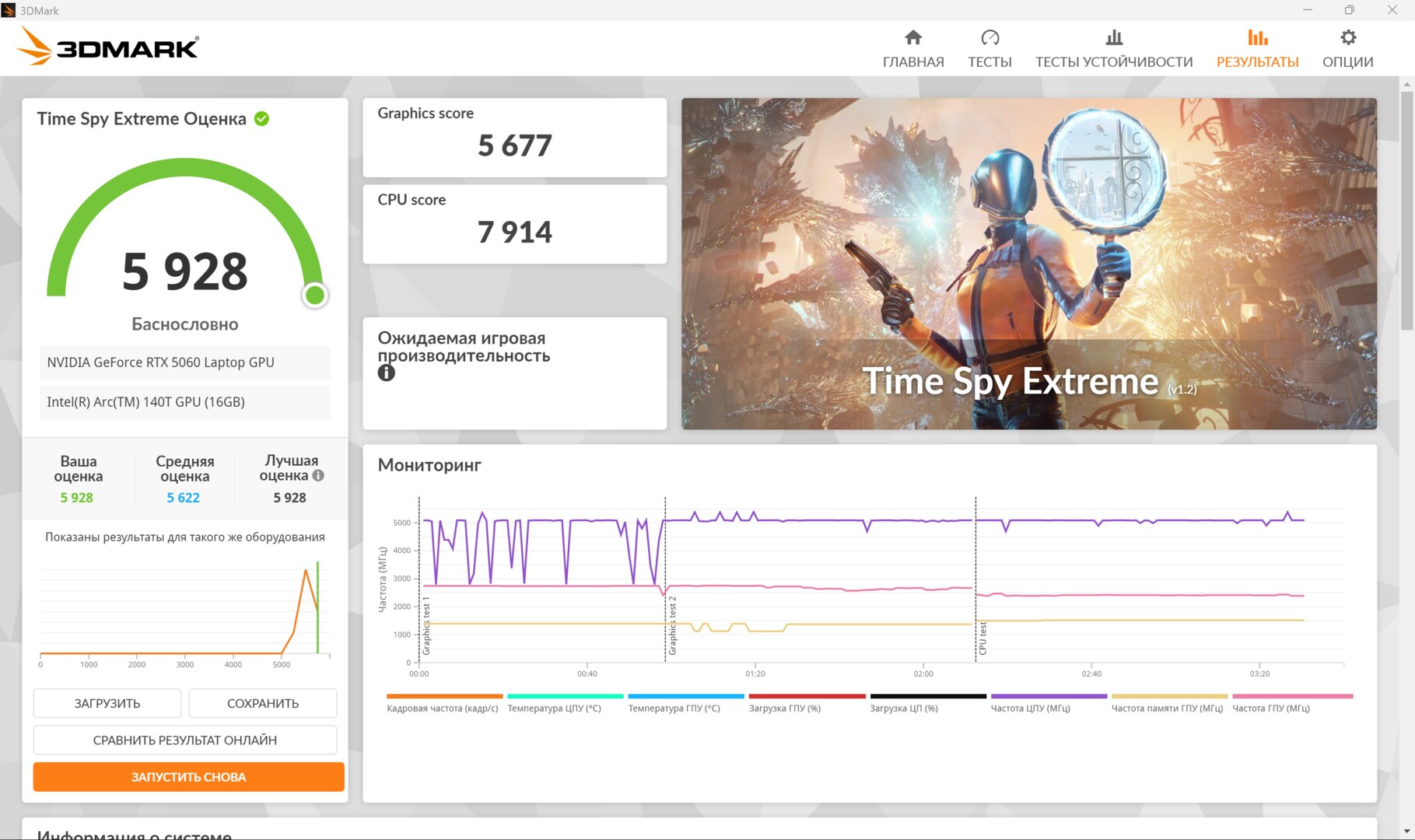Click info icon under Ожидаемая игровая производительность
The width and height of the screenshot is (1415, 840).
387,373
